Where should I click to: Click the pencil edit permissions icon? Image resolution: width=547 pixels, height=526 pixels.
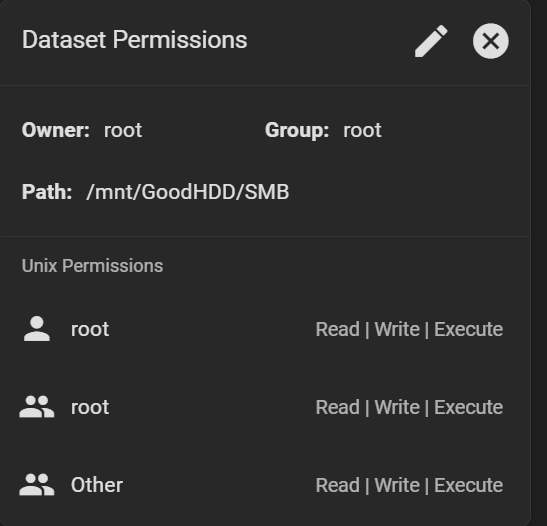coord(431,41)
